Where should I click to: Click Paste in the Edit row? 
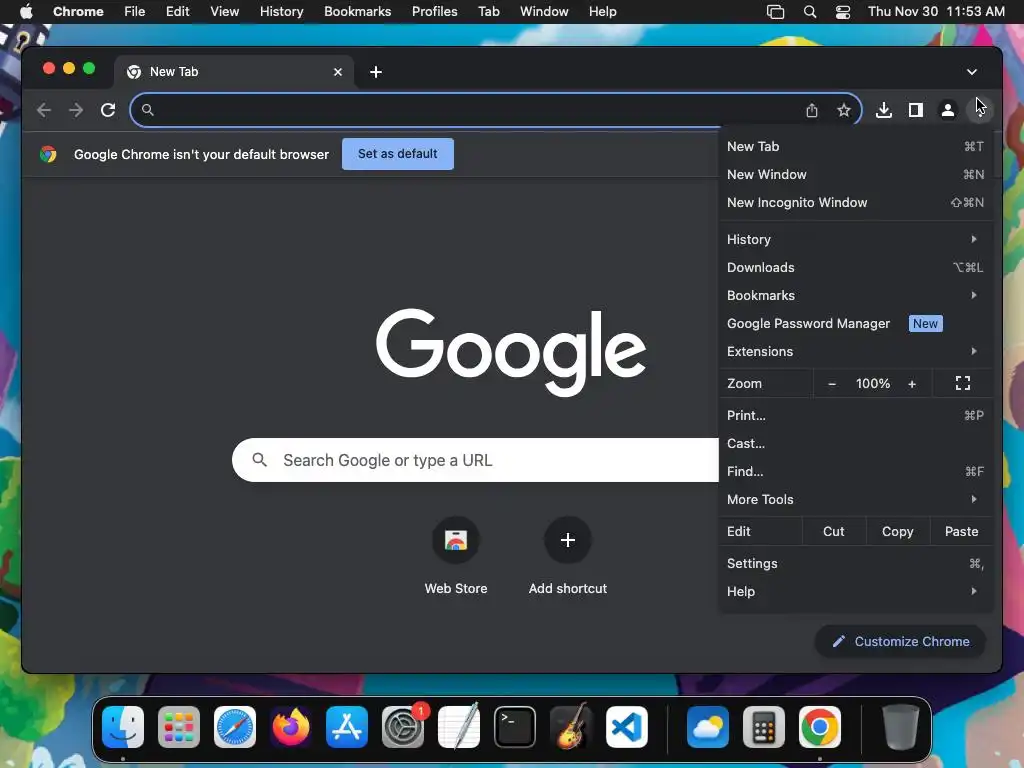click(x=961, y=532)
